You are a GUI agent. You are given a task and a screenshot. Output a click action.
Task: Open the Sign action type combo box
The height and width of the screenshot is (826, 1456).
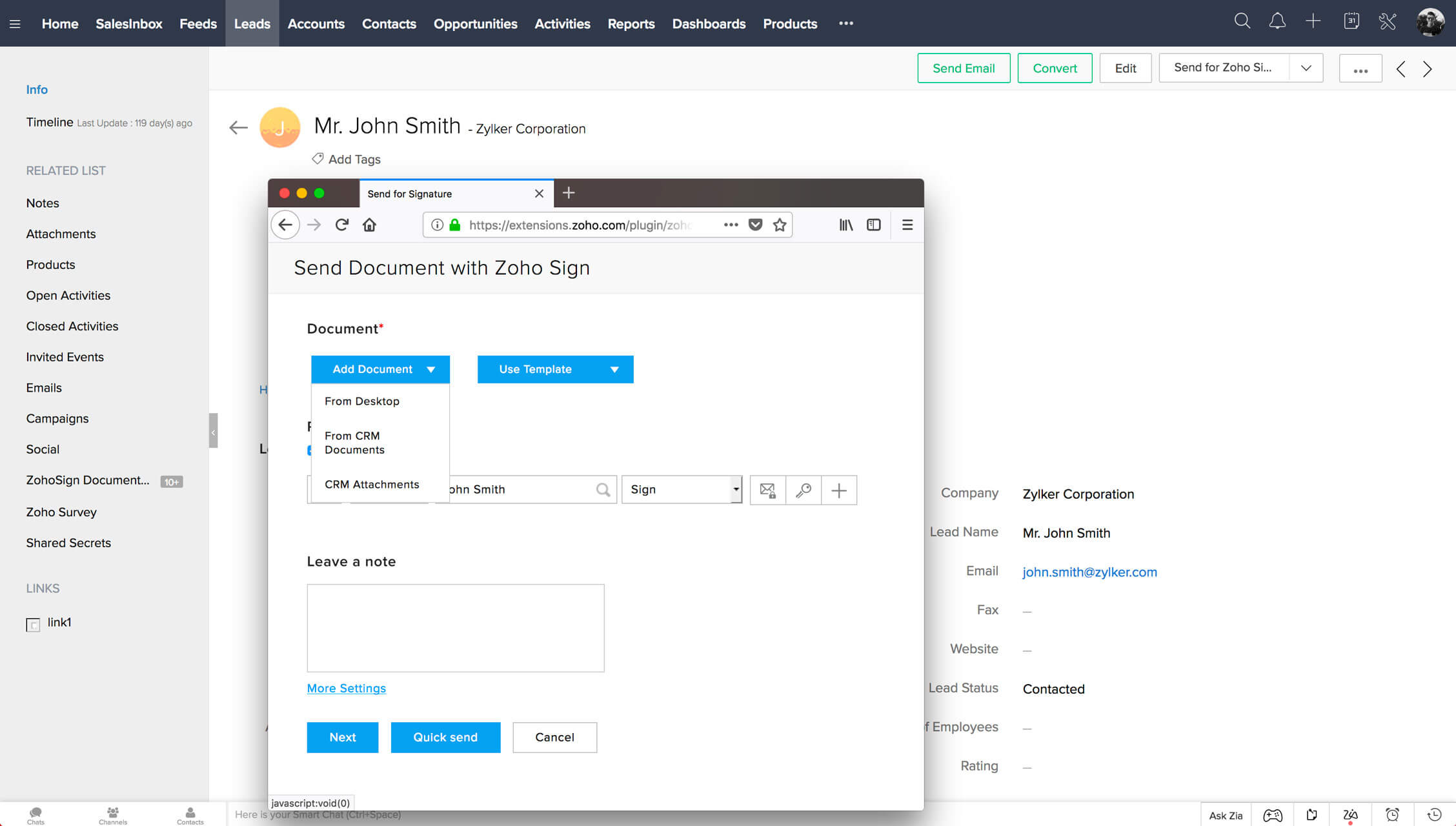pos(682,490)
